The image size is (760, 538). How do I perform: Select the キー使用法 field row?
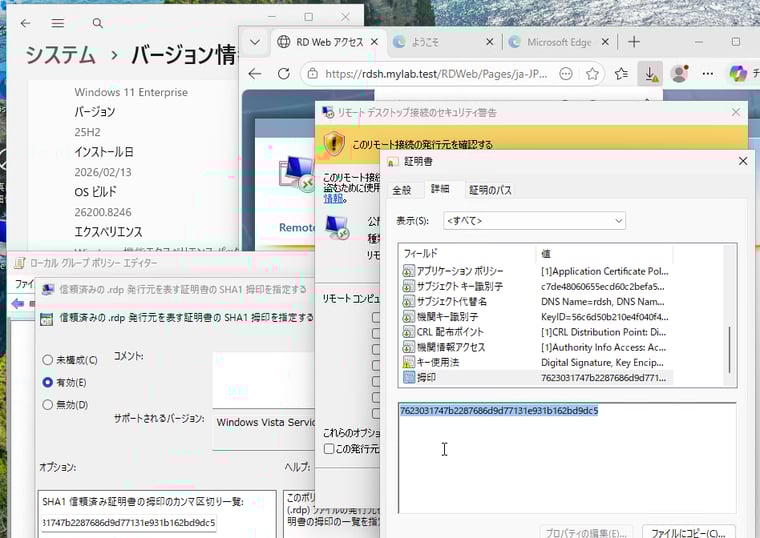pyautogui.click(x=537, y=362)
